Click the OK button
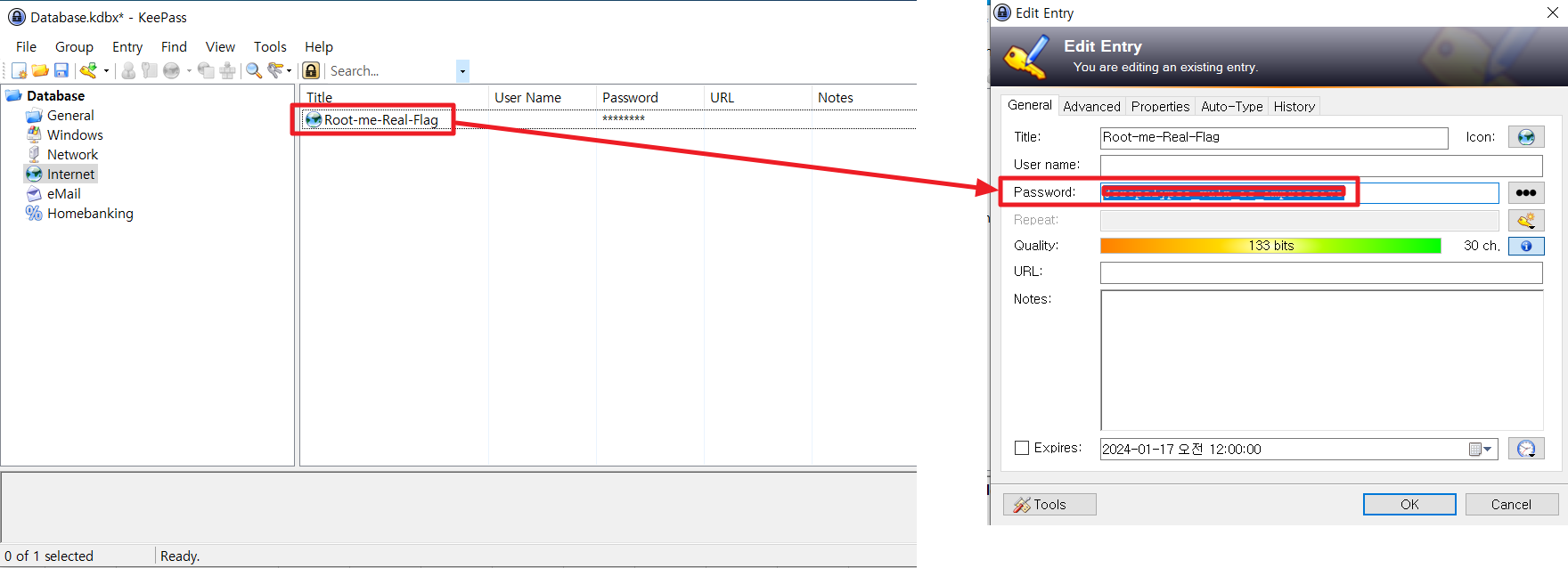Viewport: 1568px width, 568px height. click(x=1409, y=505)
